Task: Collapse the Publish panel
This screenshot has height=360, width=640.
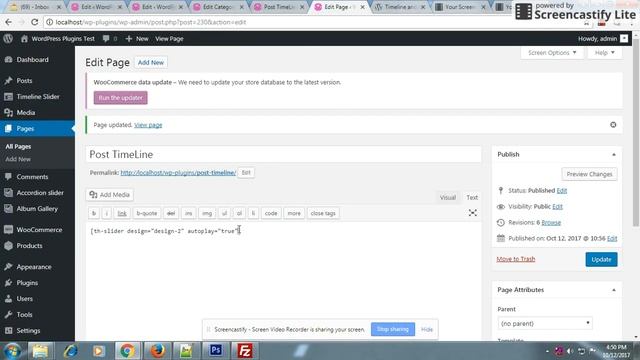Action: 613,155
